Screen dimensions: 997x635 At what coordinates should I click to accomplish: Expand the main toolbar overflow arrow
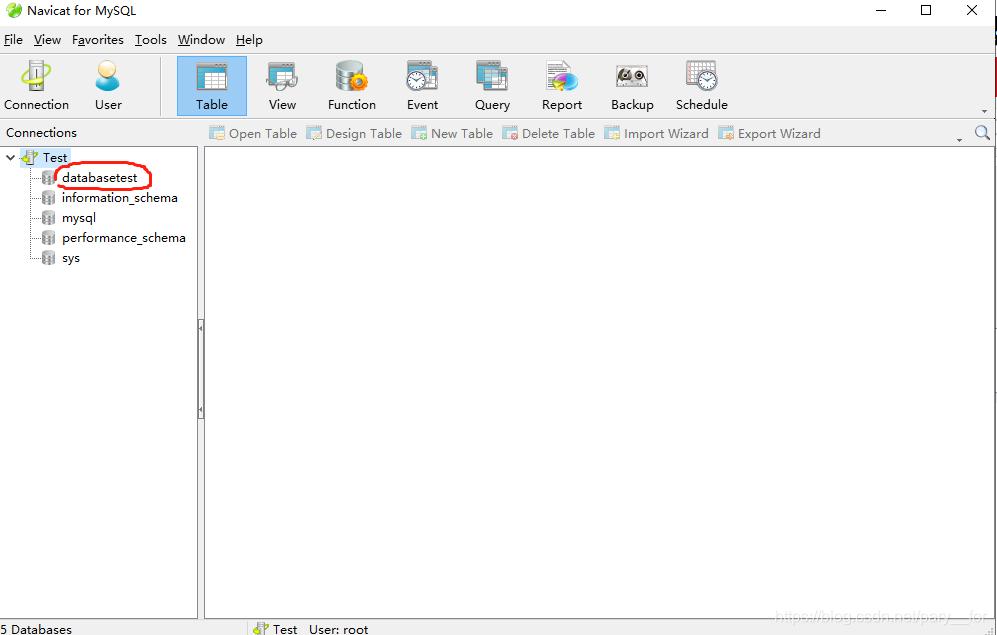tap(984, 111)
